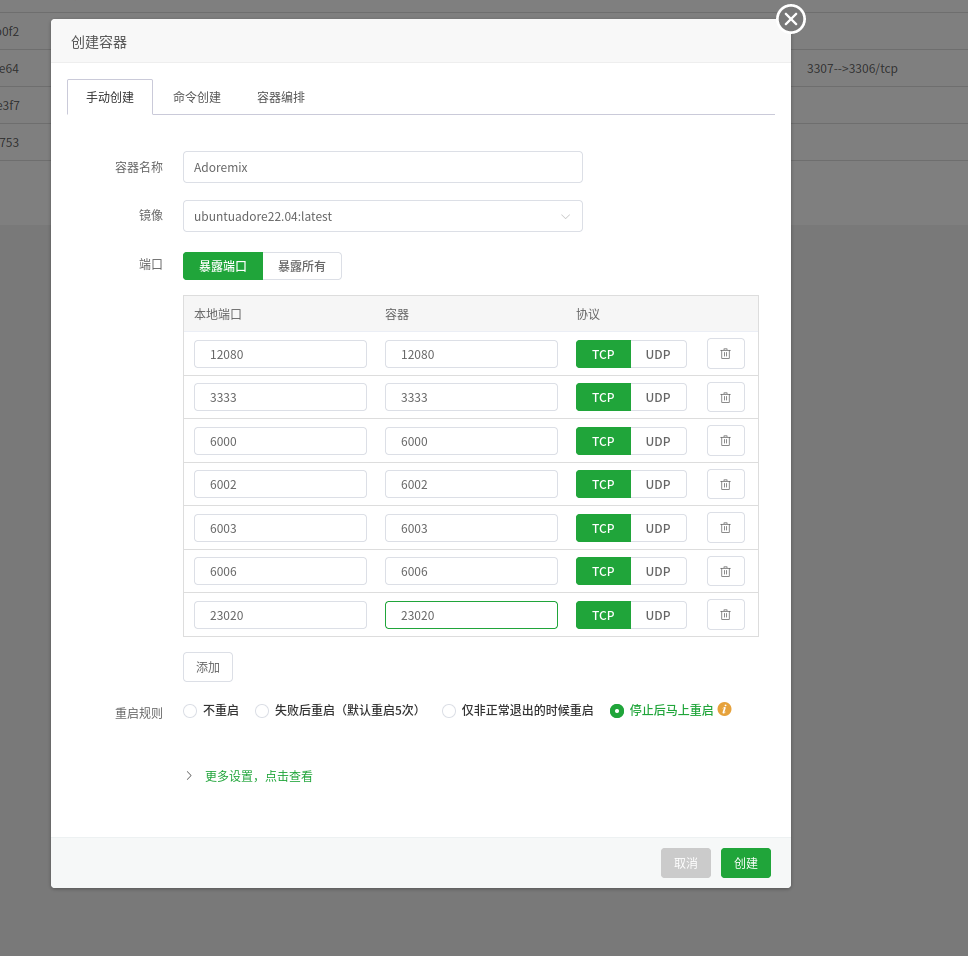Image resolution: width=968 pixels, height=956 pixels.
Task: Select UDP protocol for port 6003
Action: pyautogui.click(x=658, y=528)
